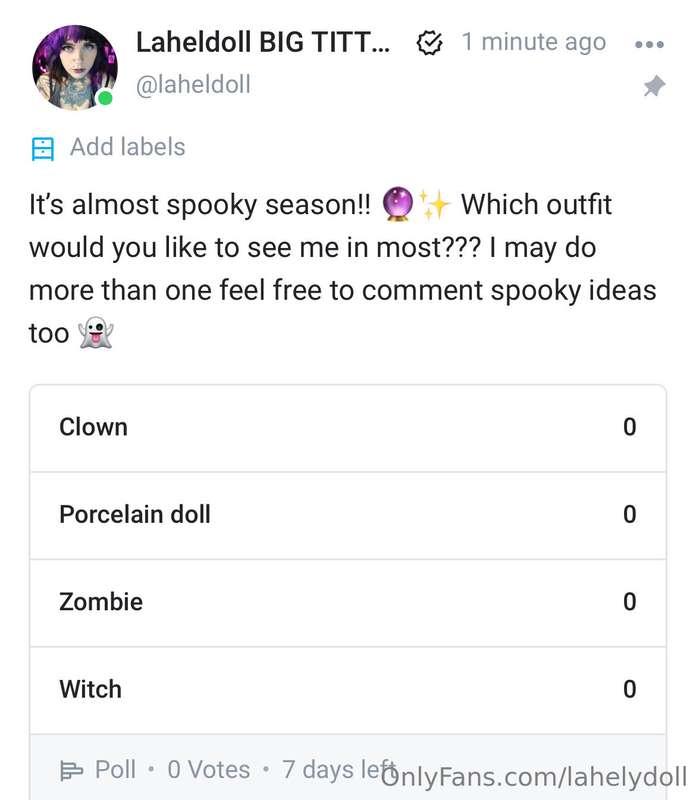Click the poll icon in the footer
Image resolution: width=696 pixels, height=800 pixels.
coord(72,770)
